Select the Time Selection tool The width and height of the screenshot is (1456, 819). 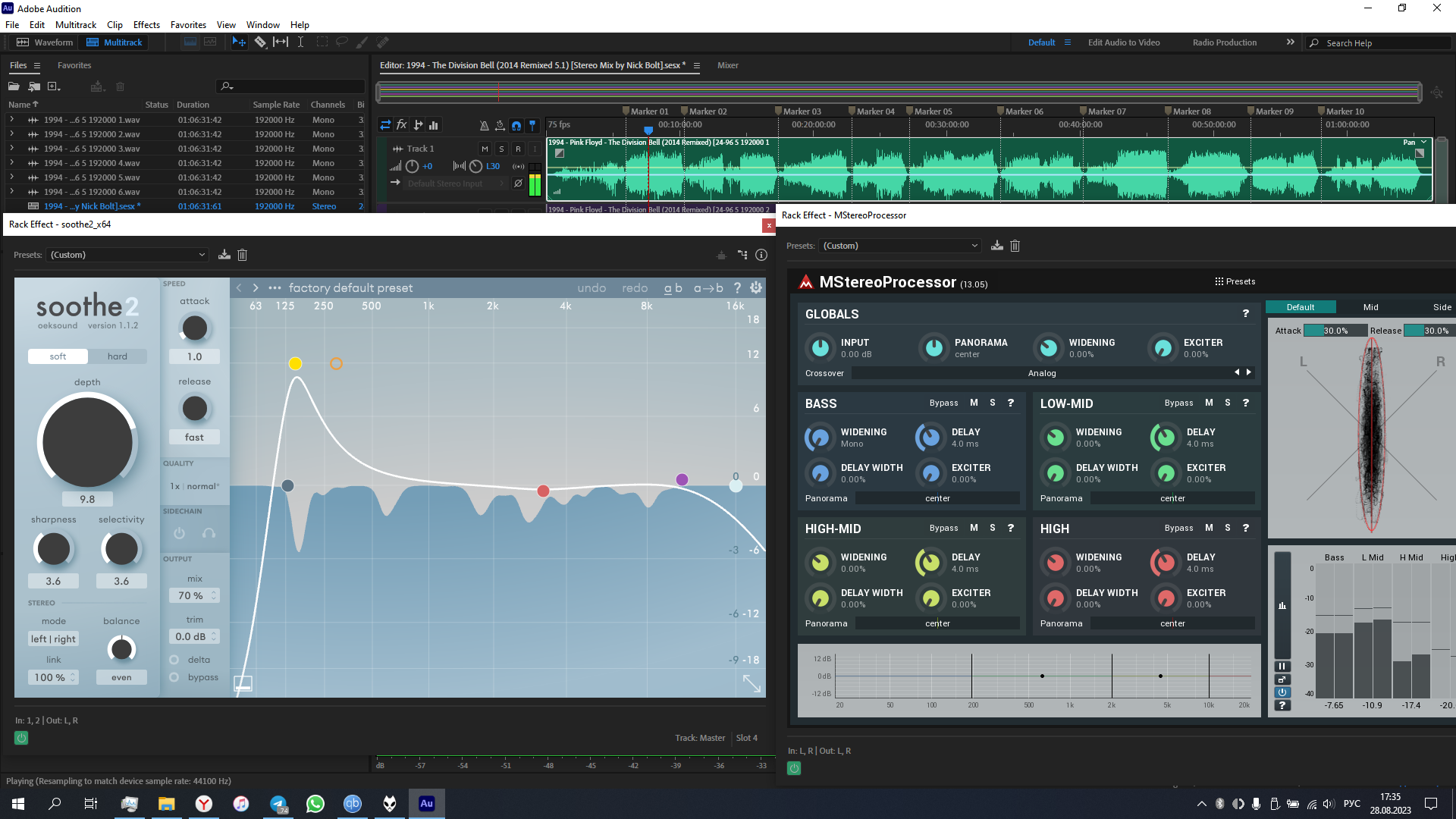tap(300, 42)
